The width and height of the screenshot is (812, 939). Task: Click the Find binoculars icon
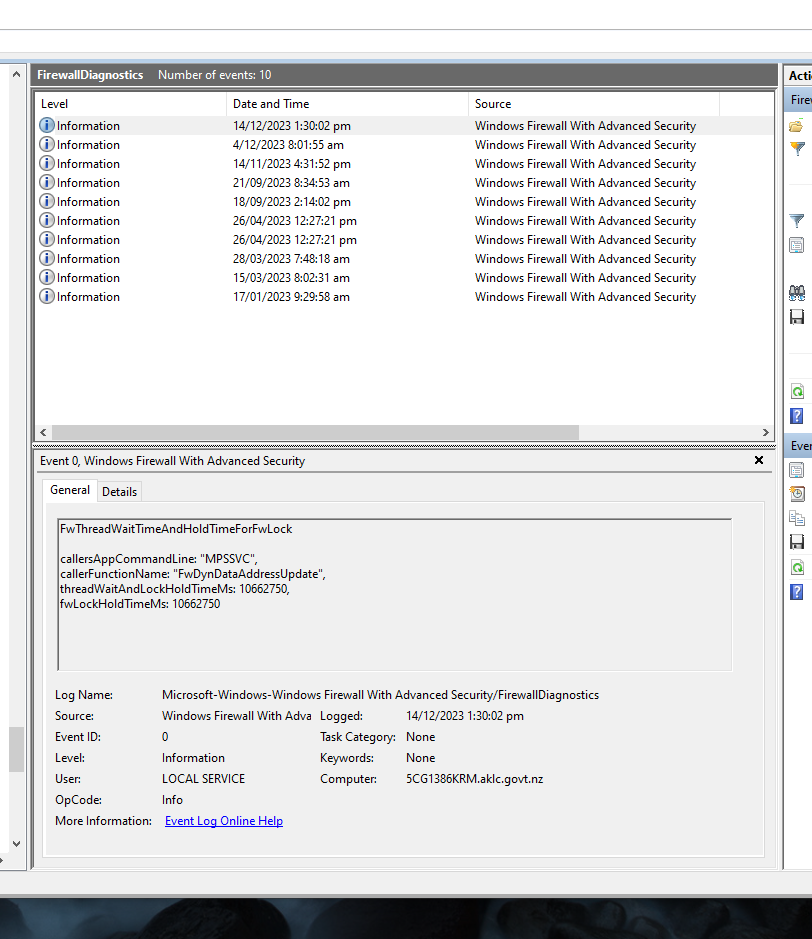(796, 293)
